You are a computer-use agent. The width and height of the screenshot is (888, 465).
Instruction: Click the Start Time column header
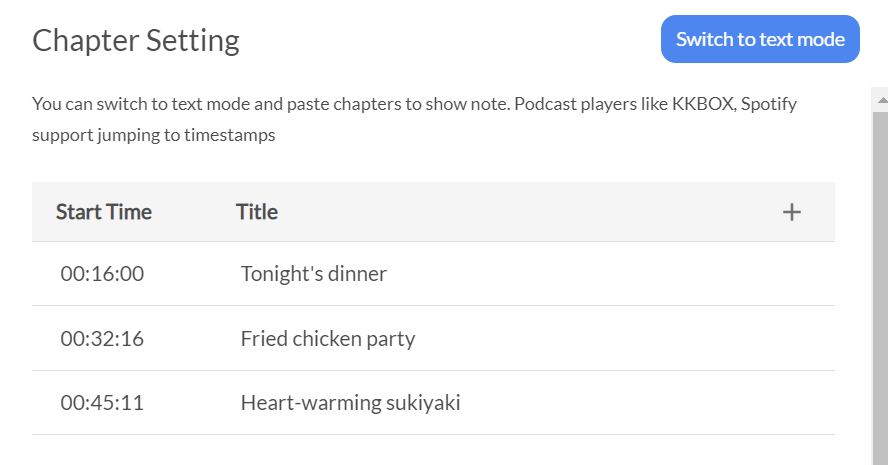(x=104, y=212)
